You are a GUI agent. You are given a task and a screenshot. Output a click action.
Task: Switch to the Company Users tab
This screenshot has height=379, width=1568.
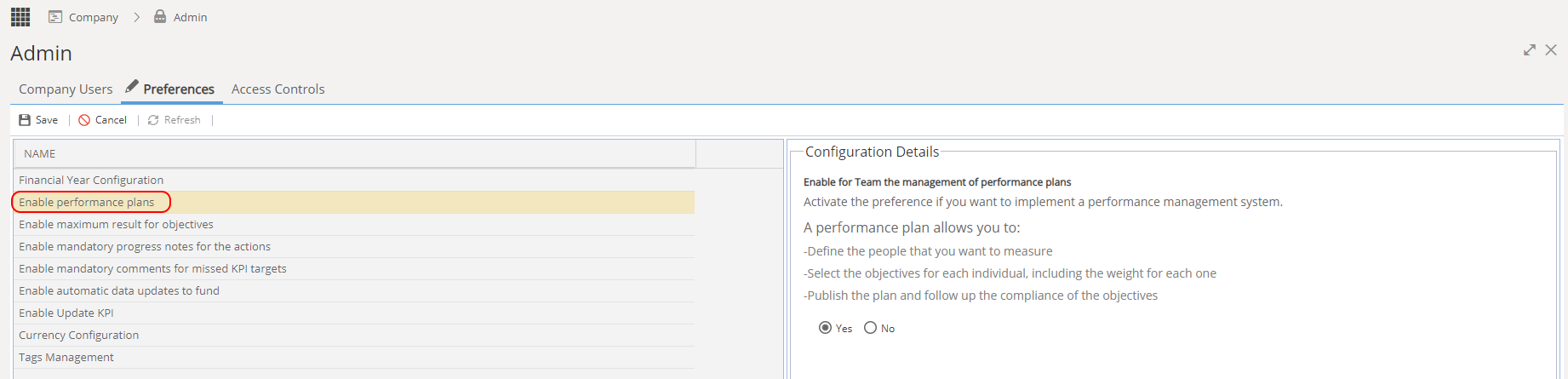tap(66, 89)
